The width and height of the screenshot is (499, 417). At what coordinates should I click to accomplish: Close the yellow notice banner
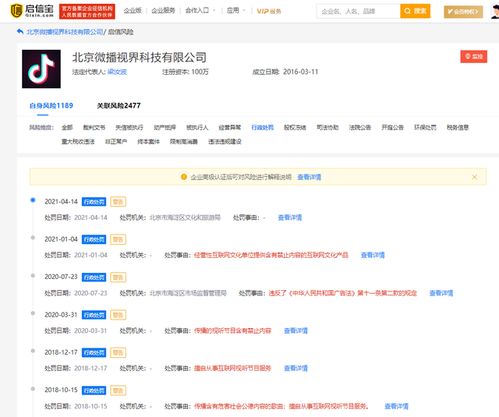point(474,177)
